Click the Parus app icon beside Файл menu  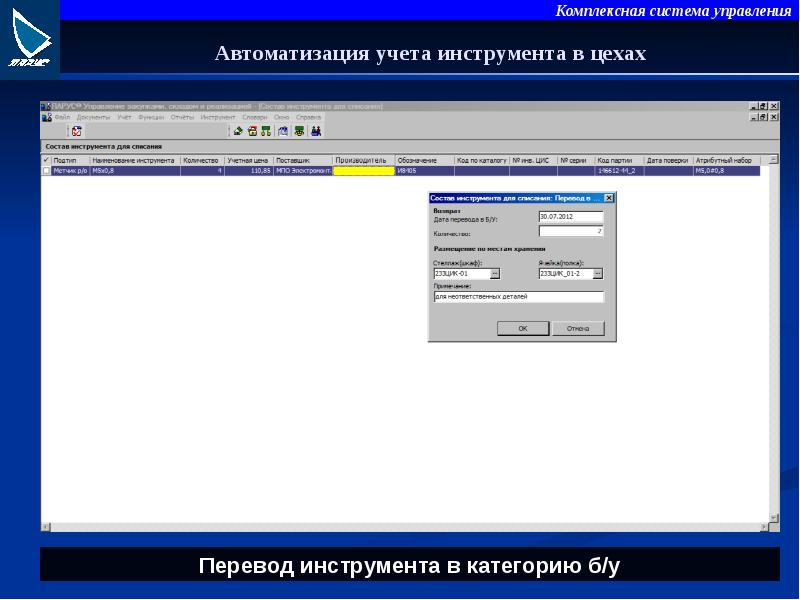click(x=46, y=117)
